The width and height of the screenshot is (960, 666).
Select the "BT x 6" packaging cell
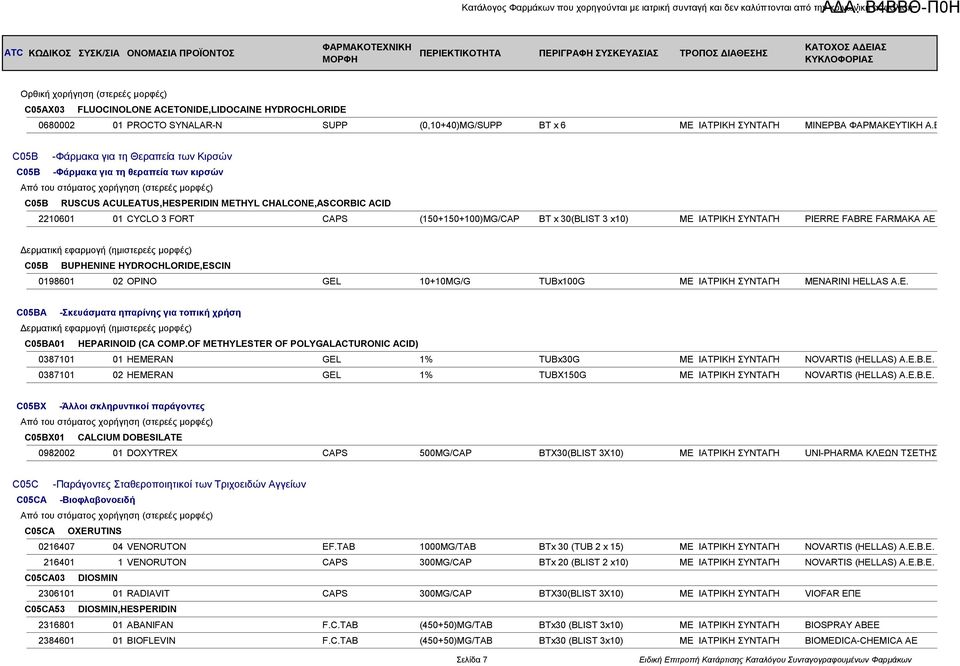552,125
